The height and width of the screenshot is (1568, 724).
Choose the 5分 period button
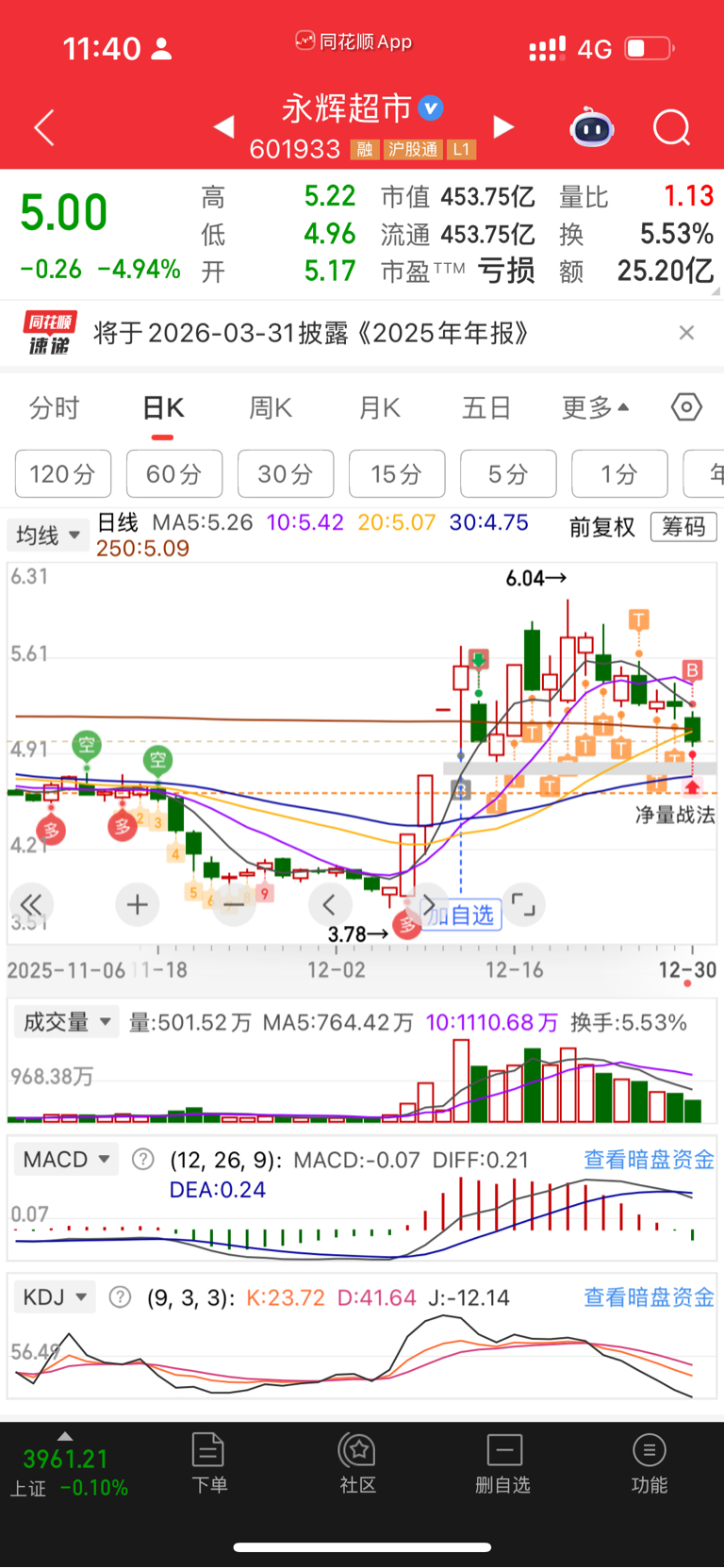(x=508, y=473)
